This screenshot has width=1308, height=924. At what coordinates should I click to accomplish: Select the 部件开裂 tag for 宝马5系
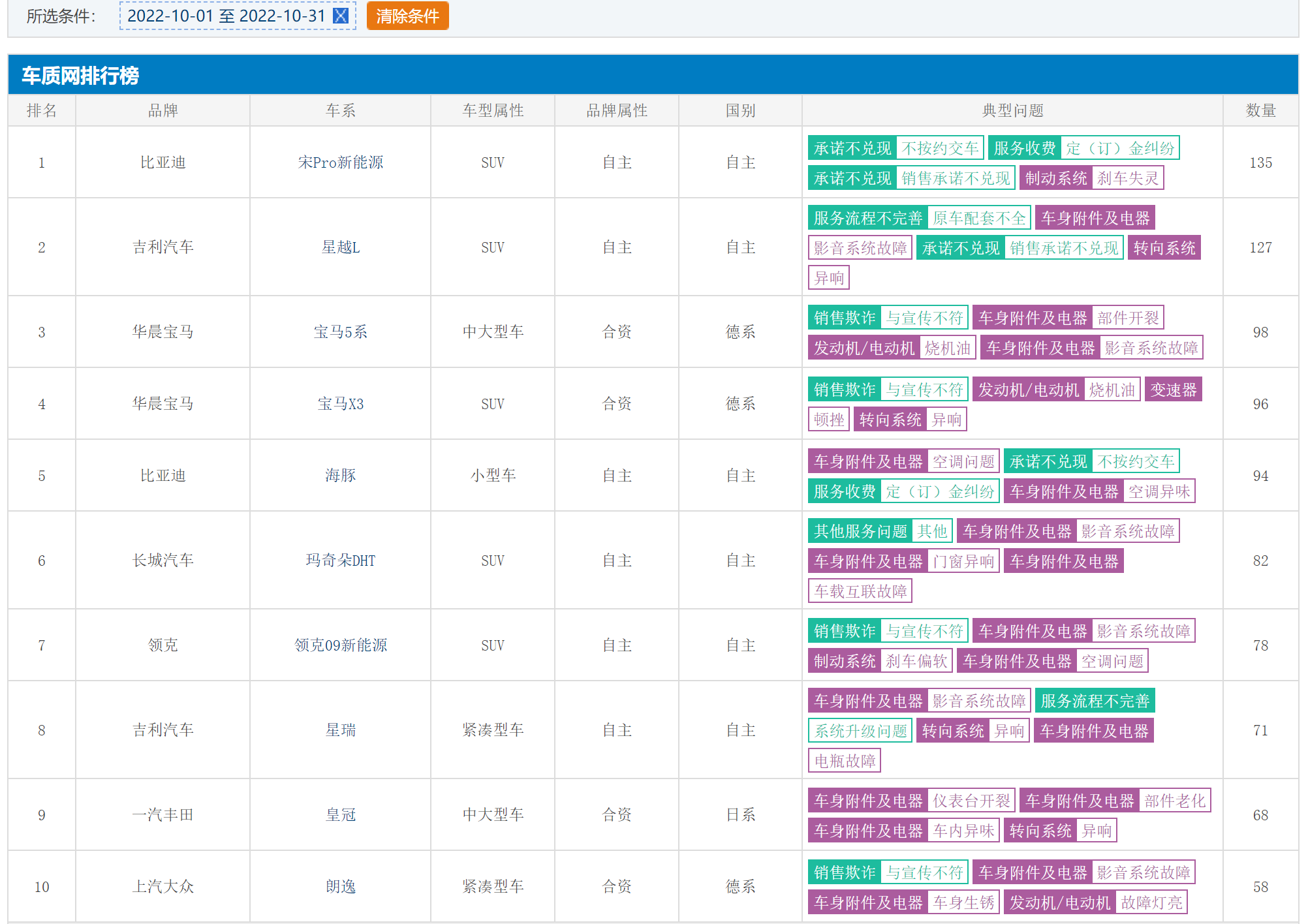[x=1128, y=318]
